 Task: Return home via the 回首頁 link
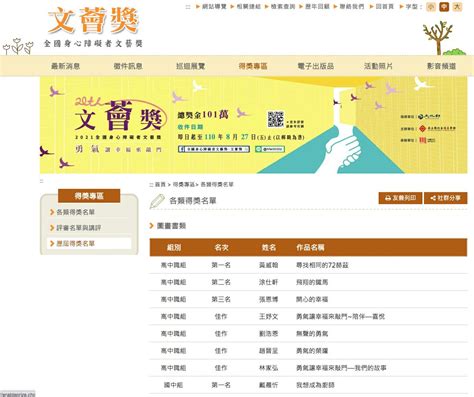pyautogui.click(x=385, y=6)
